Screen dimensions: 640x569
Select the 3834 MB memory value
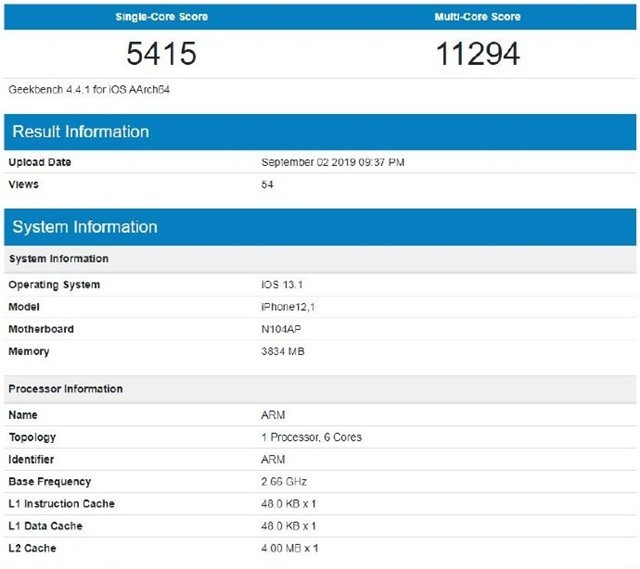click(283, 351)
